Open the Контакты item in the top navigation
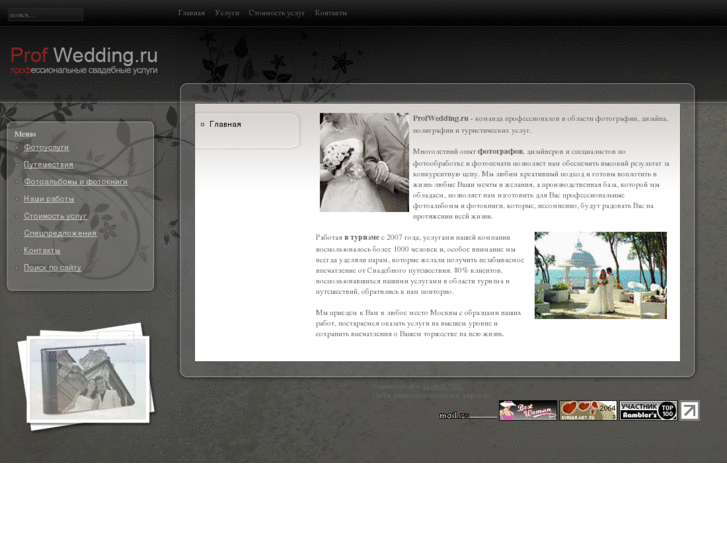 point(331,13)
